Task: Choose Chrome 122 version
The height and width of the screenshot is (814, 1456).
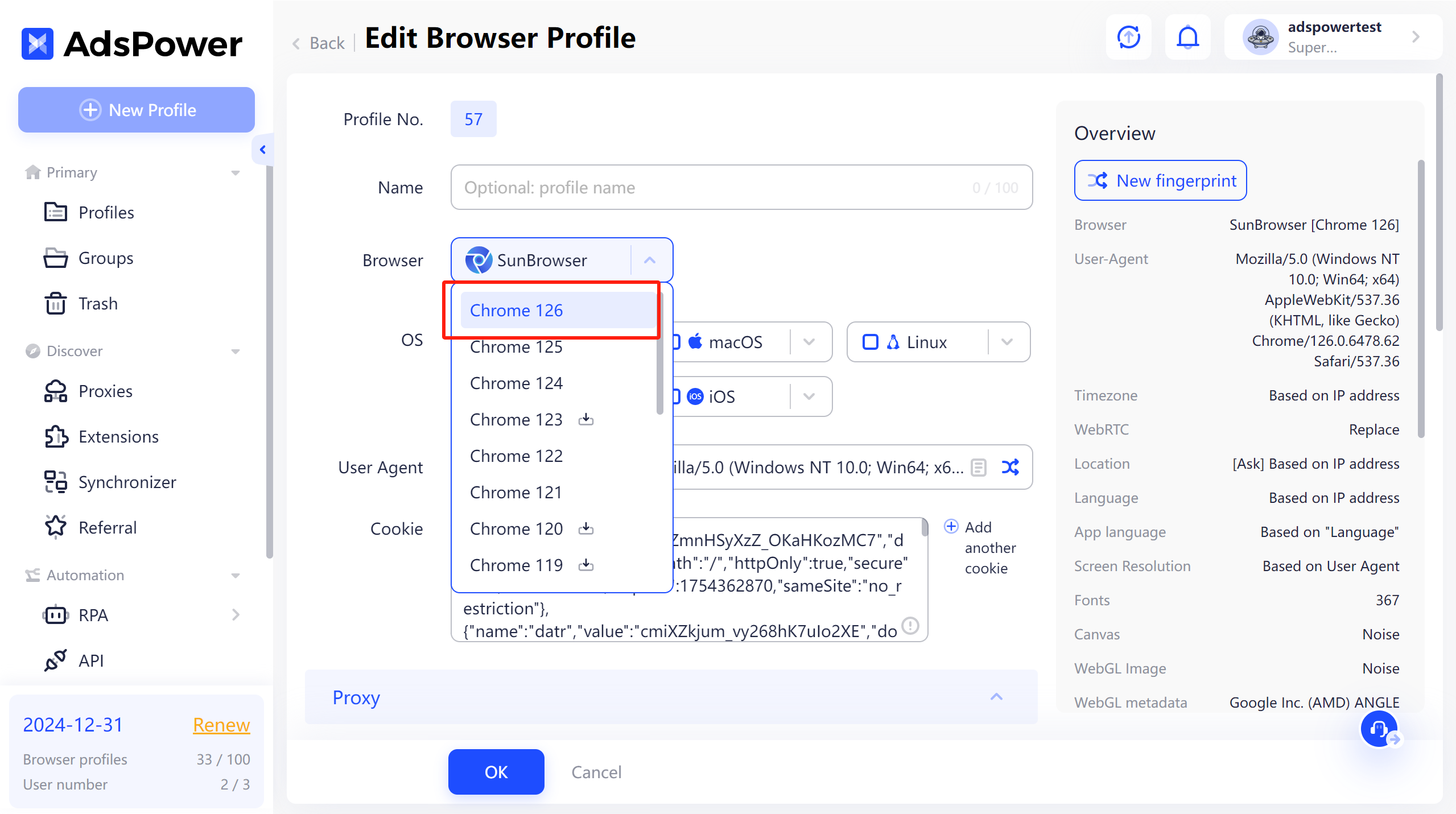Action: 558,456
